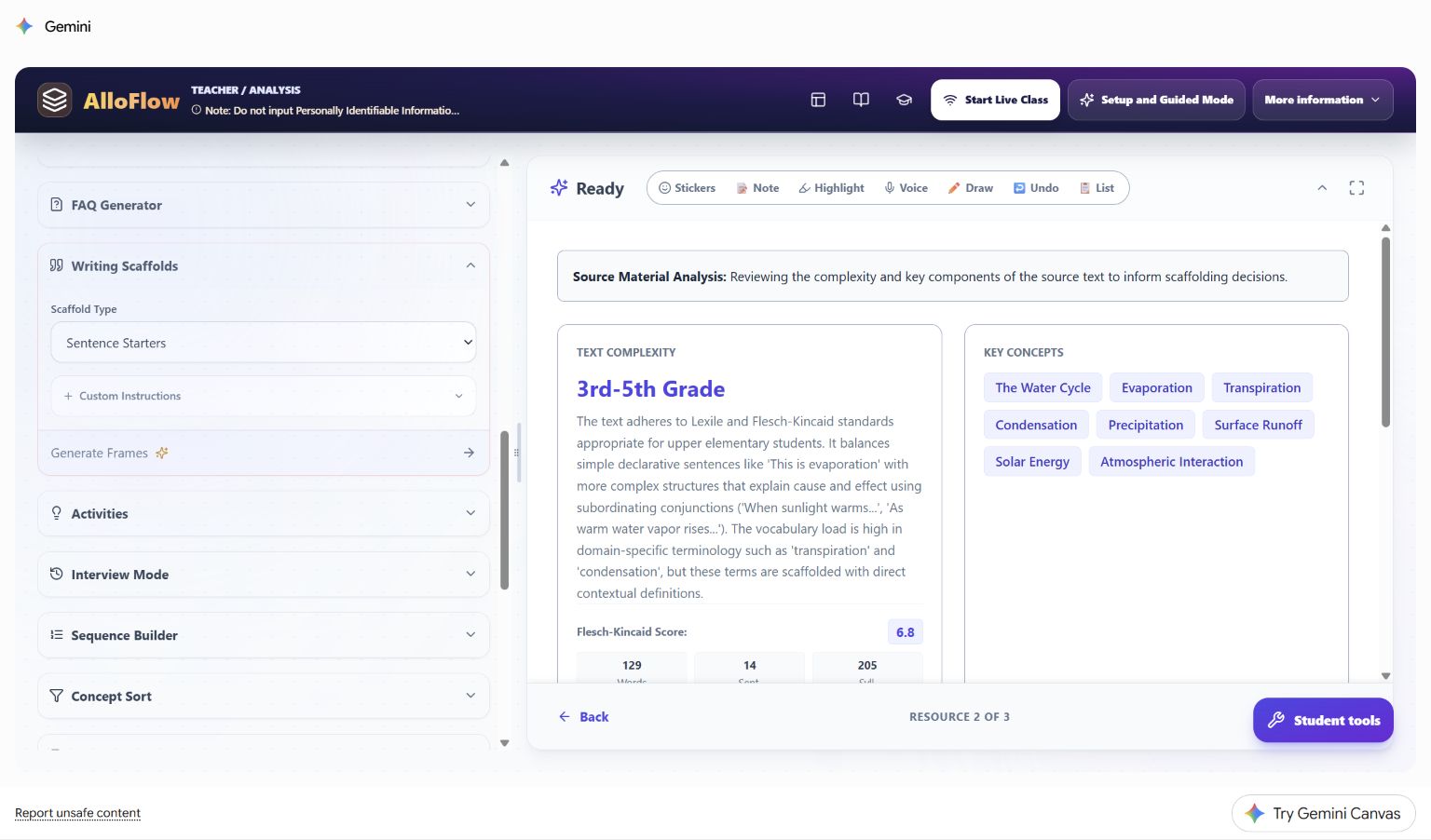Select the Draw pencil tool
1431x840 pixels.
970,188
